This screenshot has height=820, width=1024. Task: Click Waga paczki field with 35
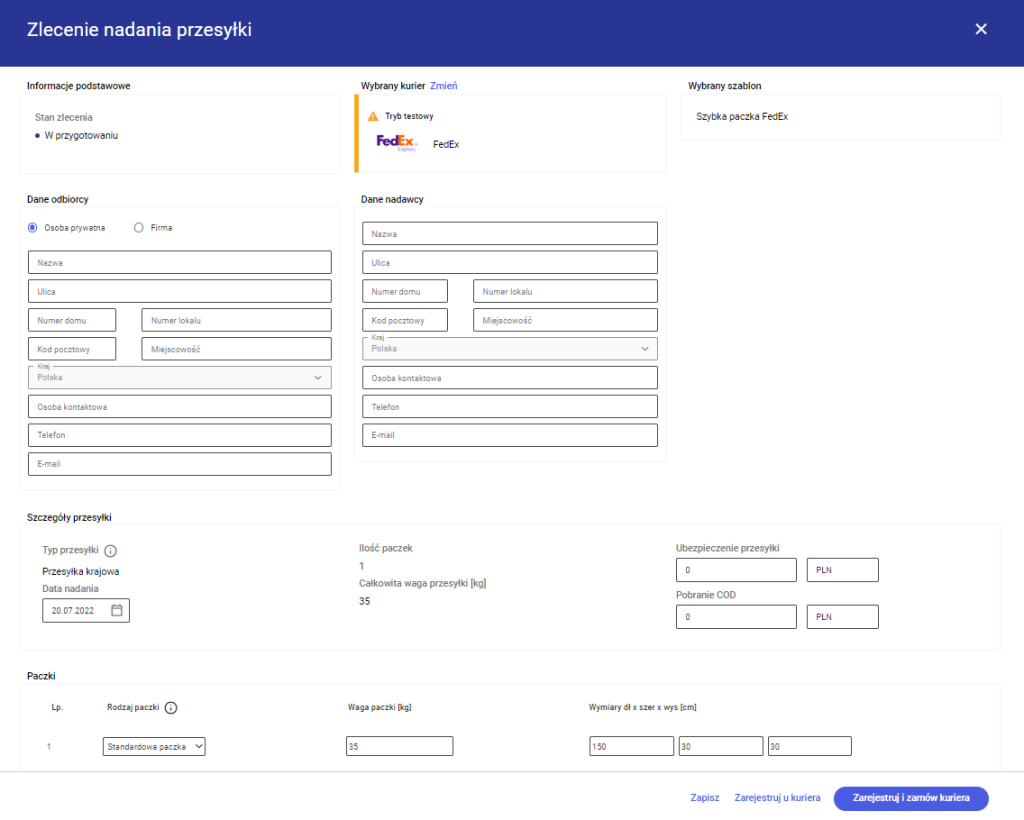point(399,746)
